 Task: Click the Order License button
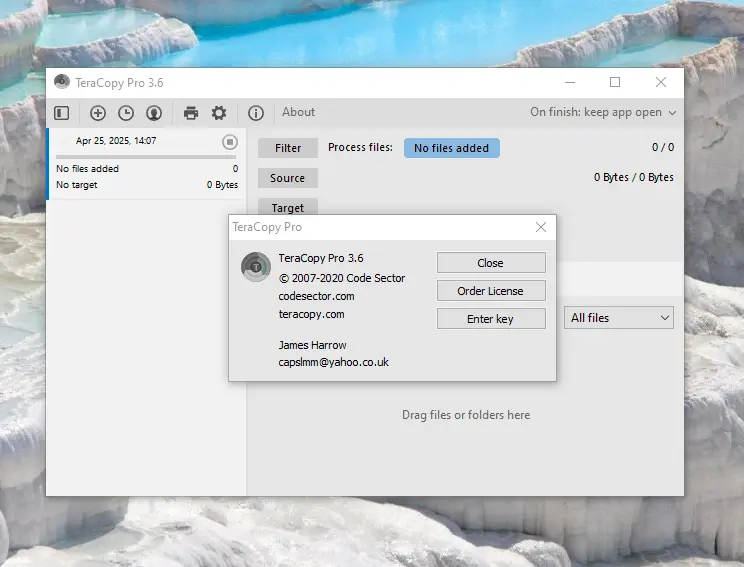[x=491, y=290]
